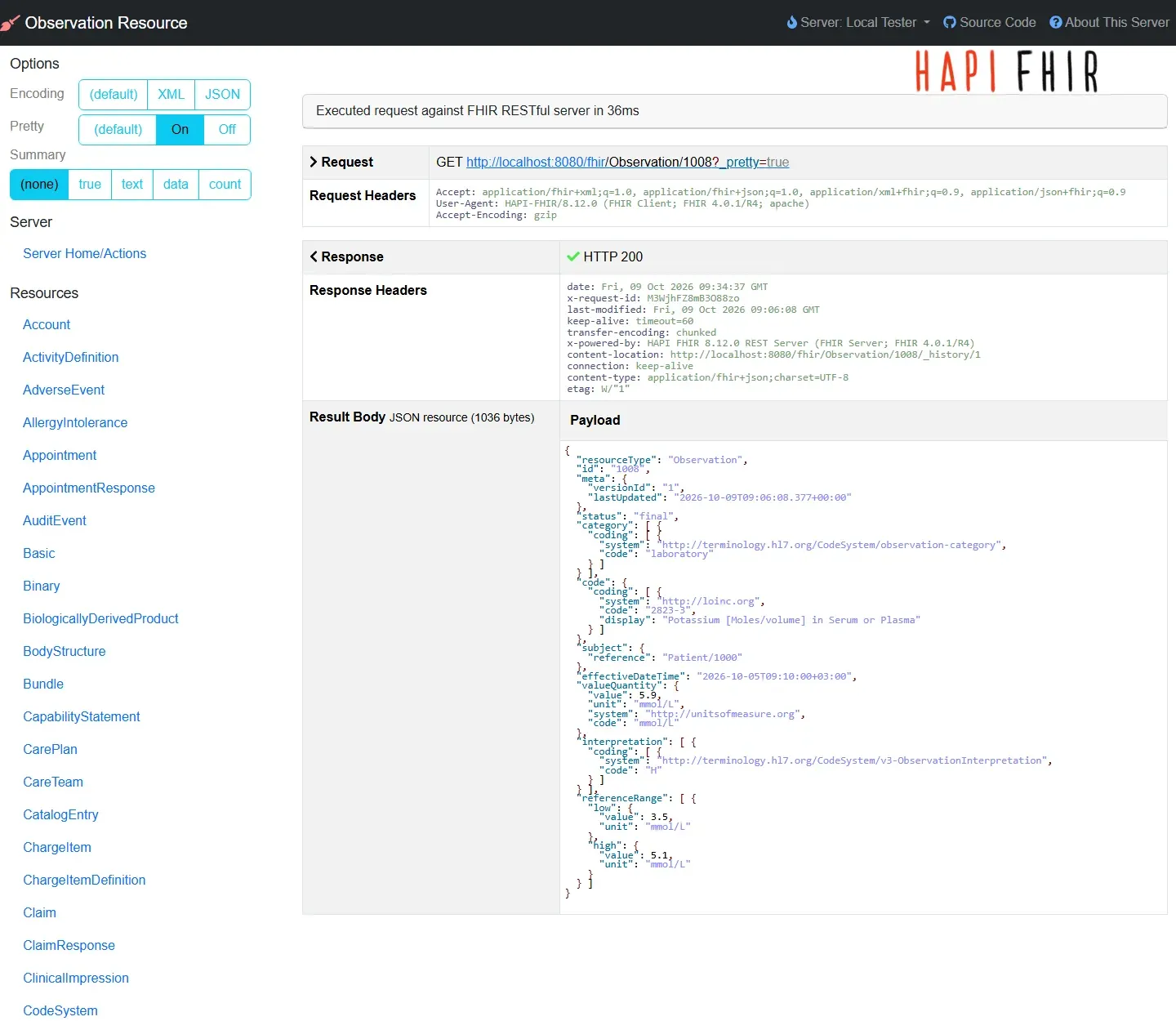Click the About This Server question icon

tap(1056, 23)
